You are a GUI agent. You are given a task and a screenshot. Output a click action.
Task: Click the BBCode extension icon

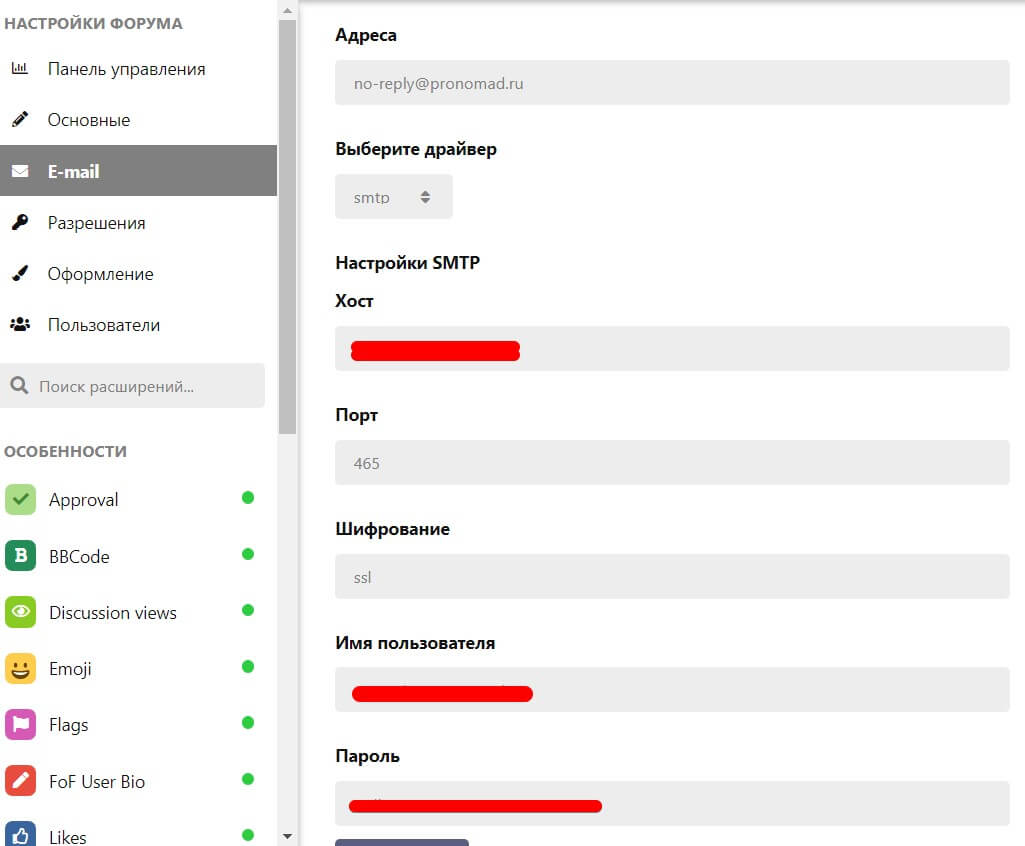point(21,556)
